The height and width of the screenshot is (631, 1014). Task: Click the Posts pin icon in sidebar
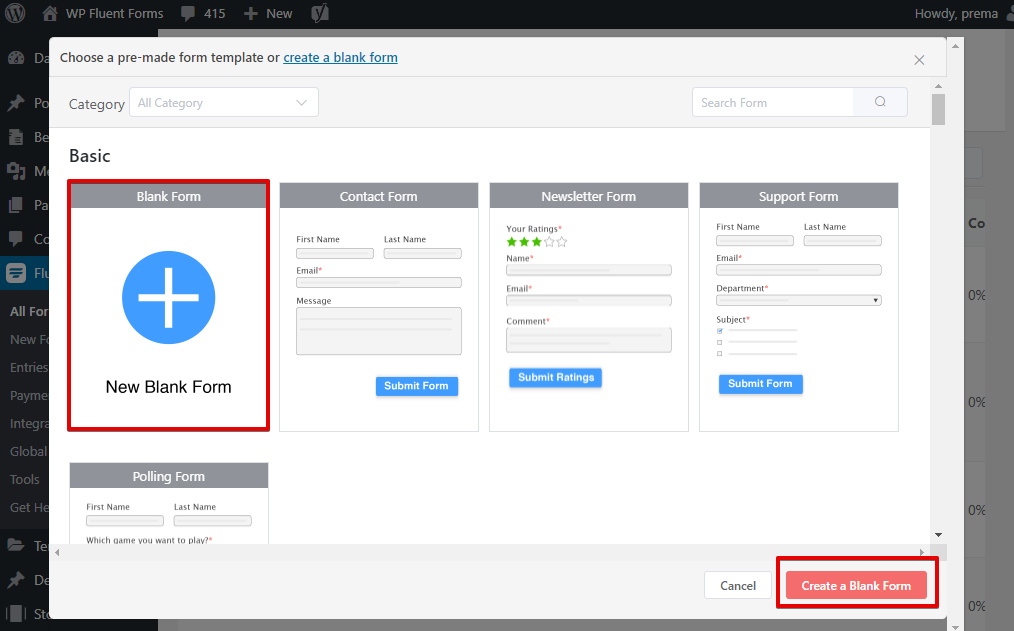[16, 103]
